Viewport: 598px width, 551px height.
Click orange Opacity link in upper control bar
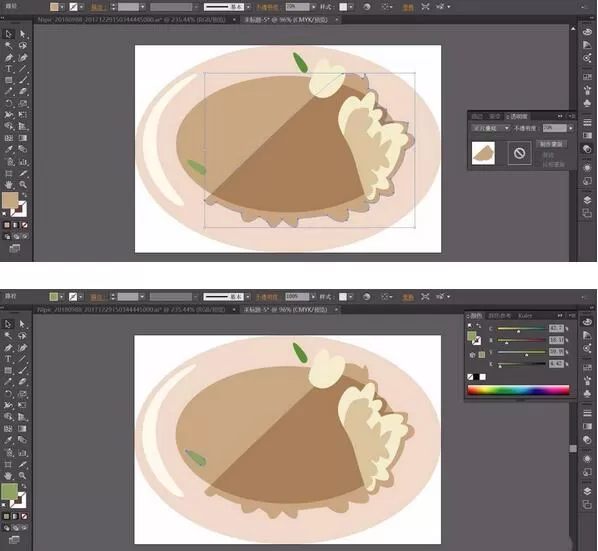(x=268, y=7)
